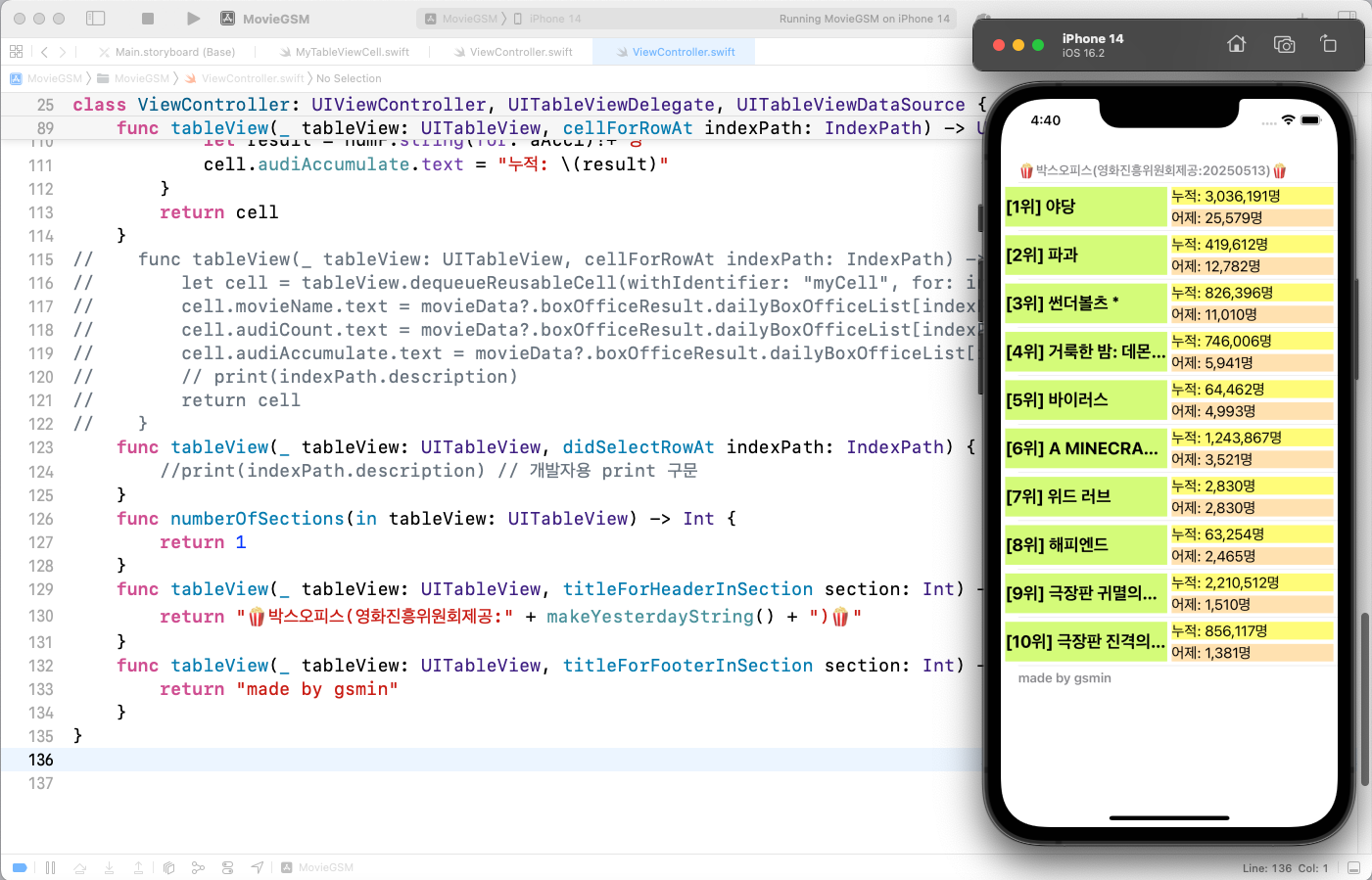This screenshot has width=1372, height=880.
Task: Step over in the debugger
Action: point(80,867)
